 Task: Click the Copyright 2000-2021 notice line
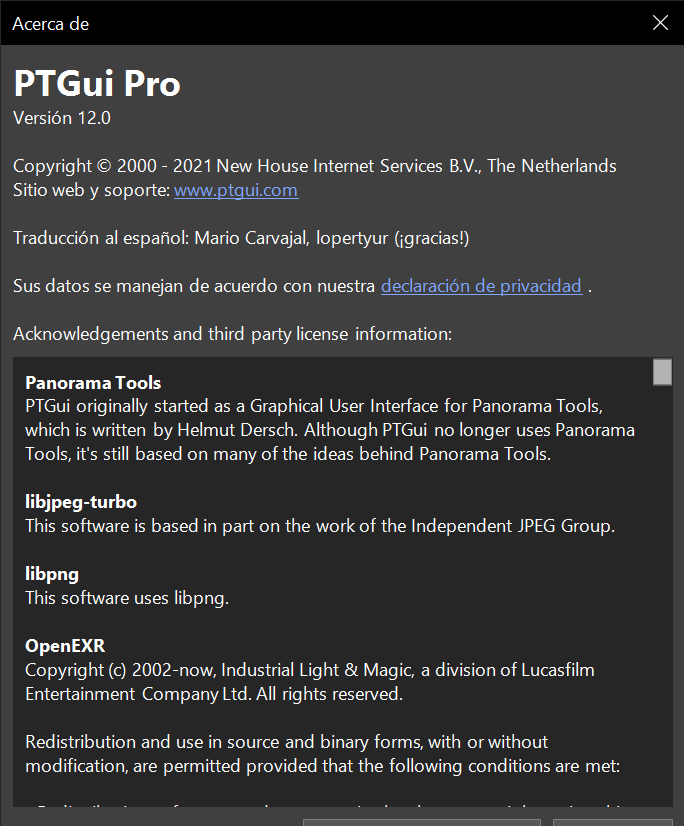[x=313, y=166]
